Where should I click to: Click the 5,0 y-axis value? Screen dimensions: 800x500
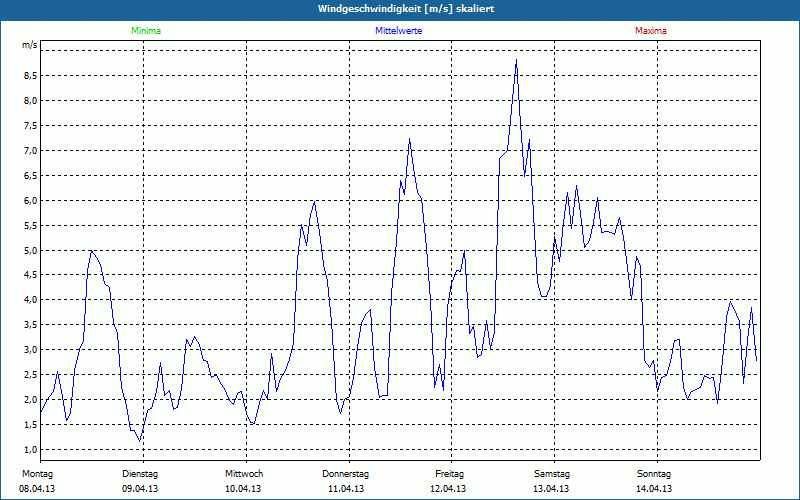pos(30,251)
